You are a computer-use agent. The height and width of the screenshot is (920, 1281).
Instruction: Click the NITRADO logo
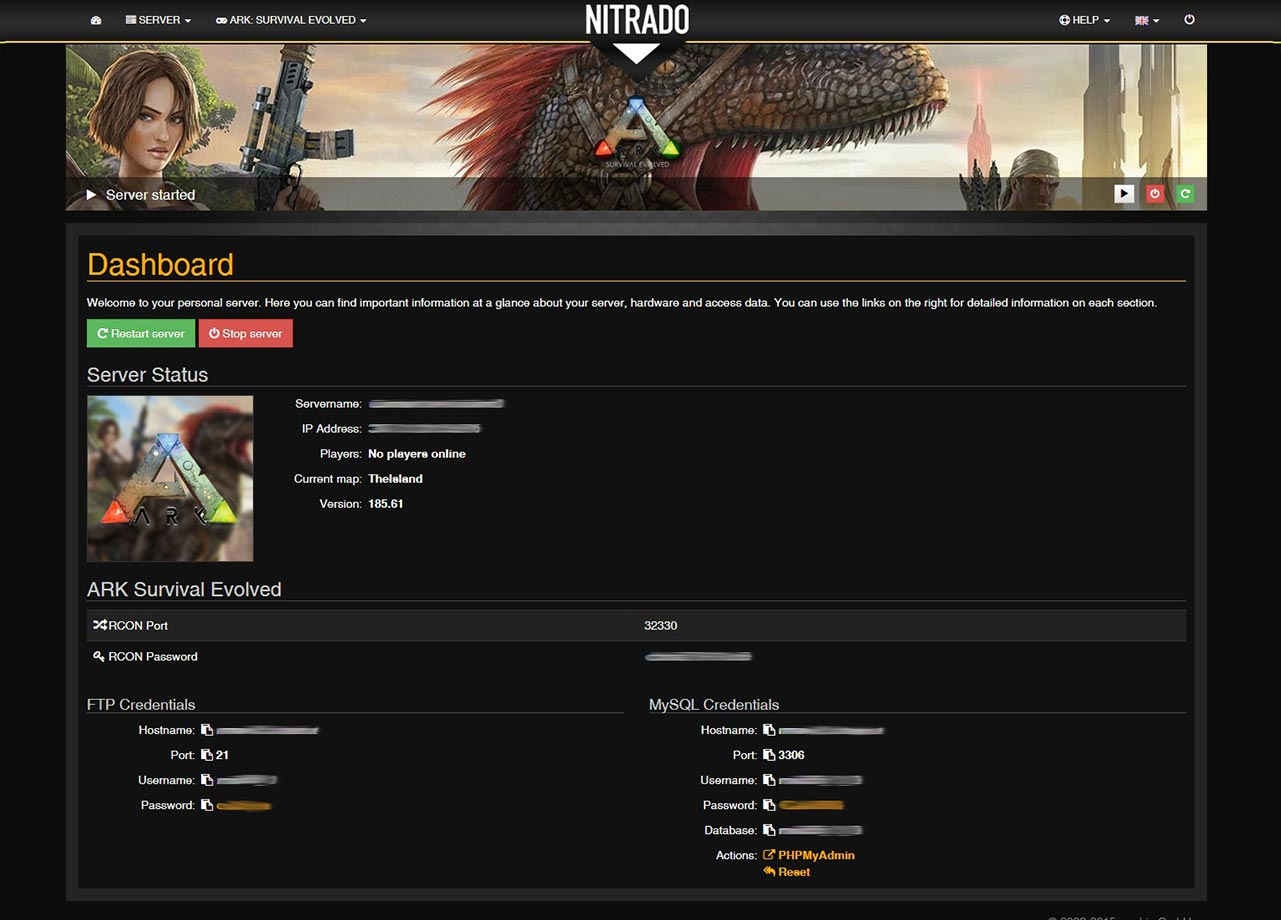637,20
